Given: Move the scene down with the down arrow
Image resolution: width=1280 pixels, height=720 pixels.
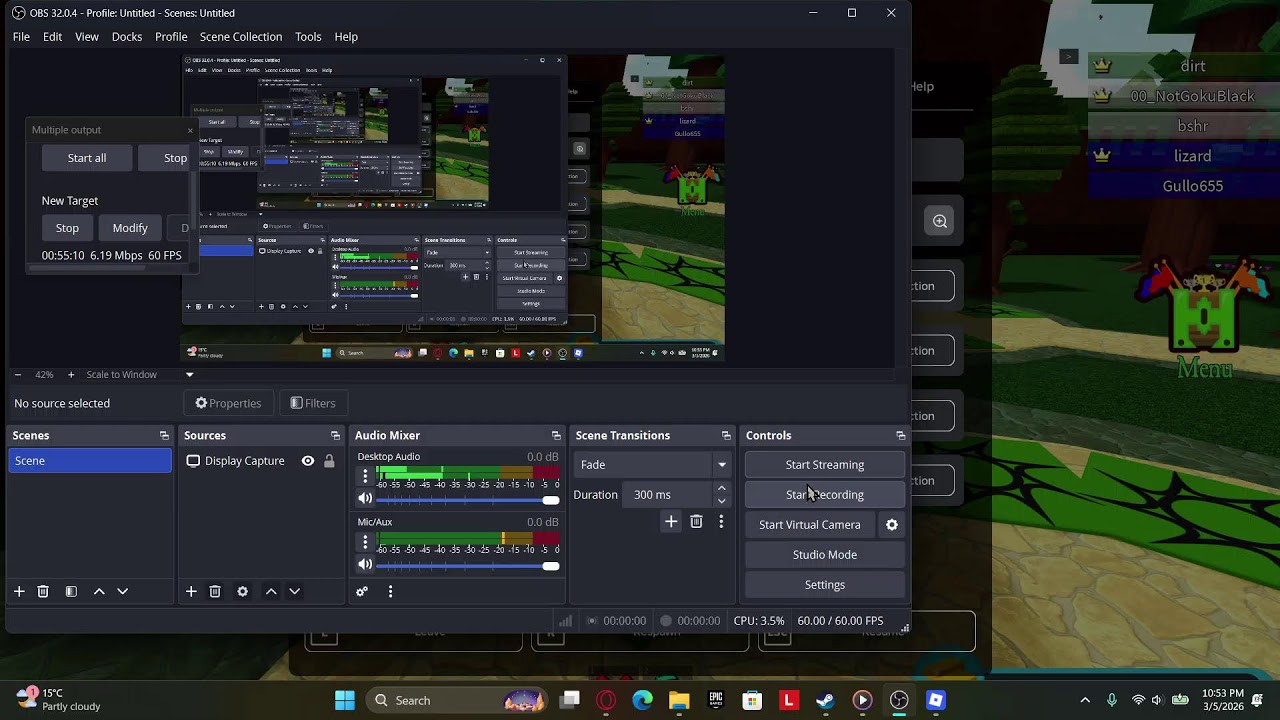Looking at the screenshot, I should pyautogui.click(x=123, y=591).
